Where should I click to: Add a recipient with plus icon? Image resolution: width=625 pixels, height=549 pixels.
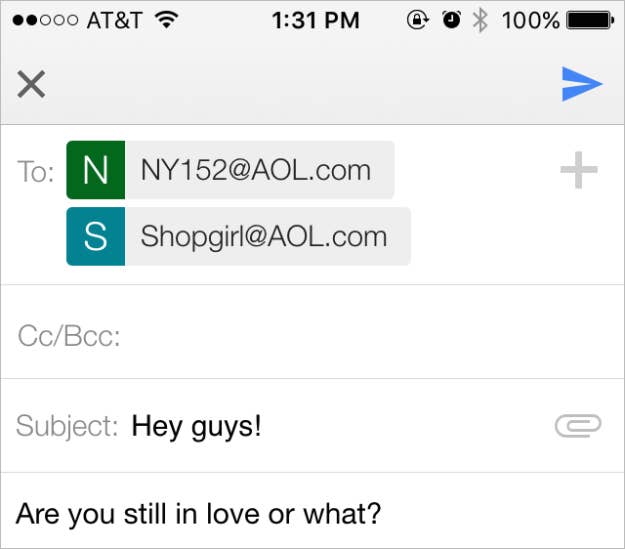pyautogui.click(x=579, y=170)
